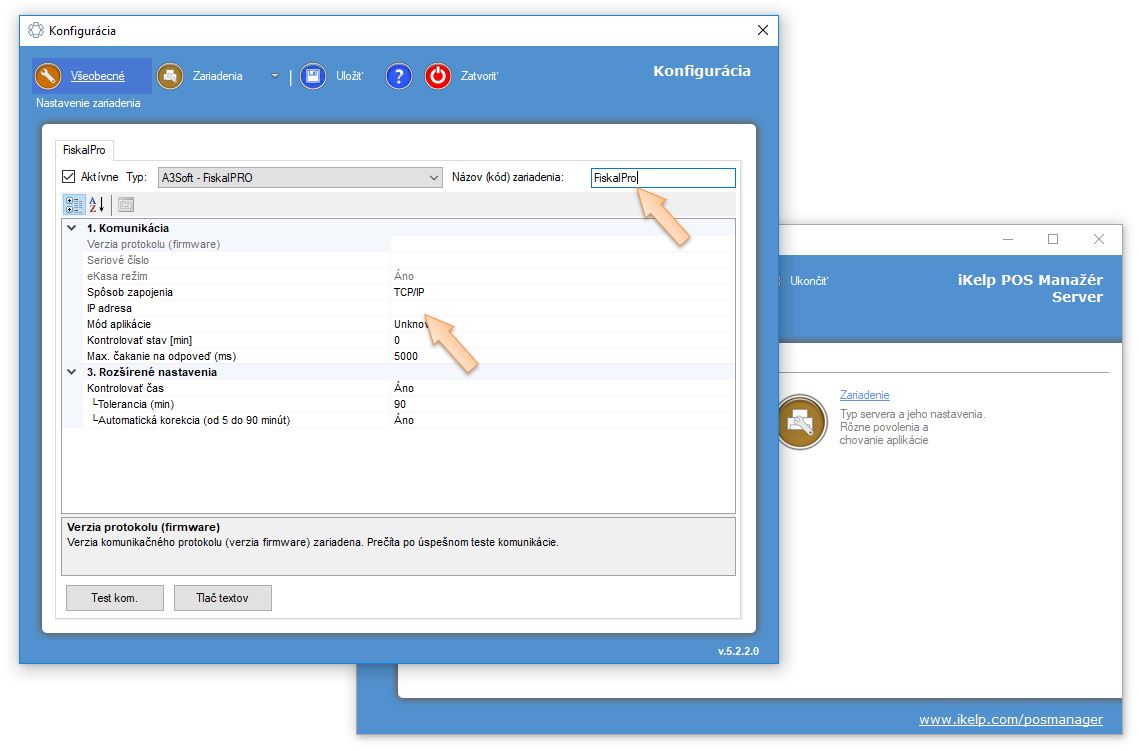This screenshot has width=1139, height=751.
Task: Open the Zariadenia printer icon
Action: tap(170, 76)
